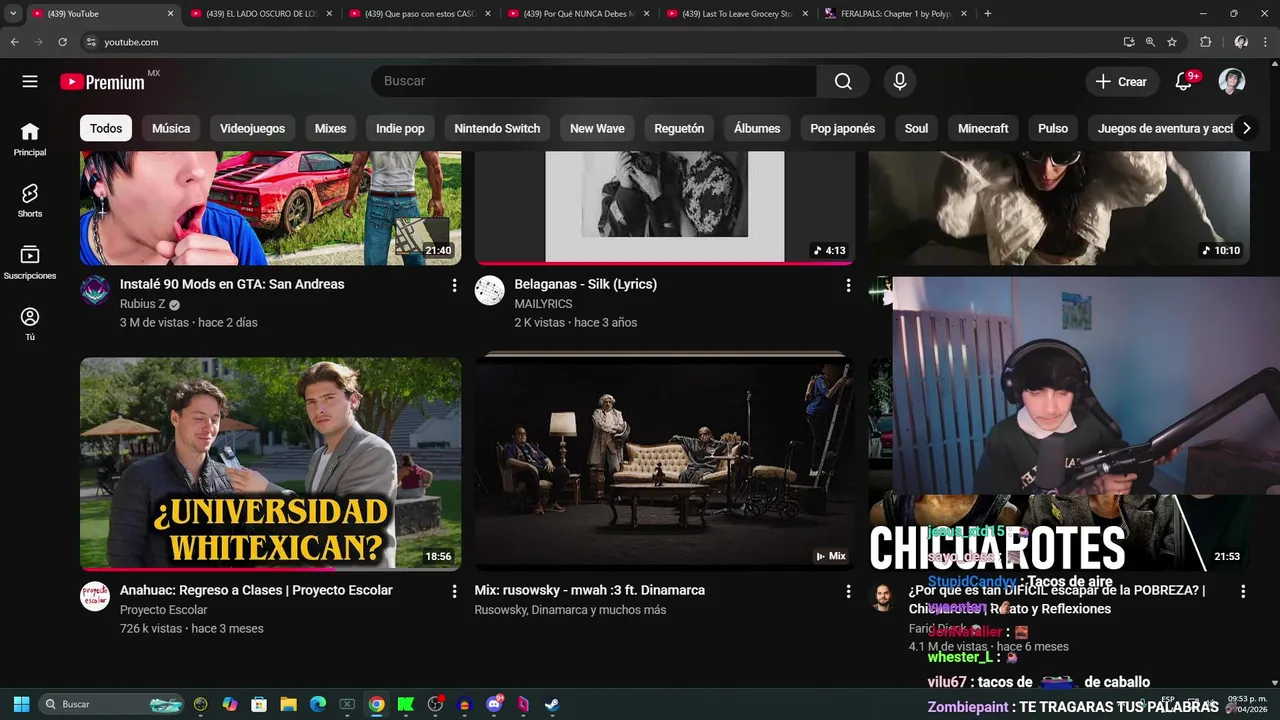Play the rusowsky mix stage thumbnail

point(664,464)
